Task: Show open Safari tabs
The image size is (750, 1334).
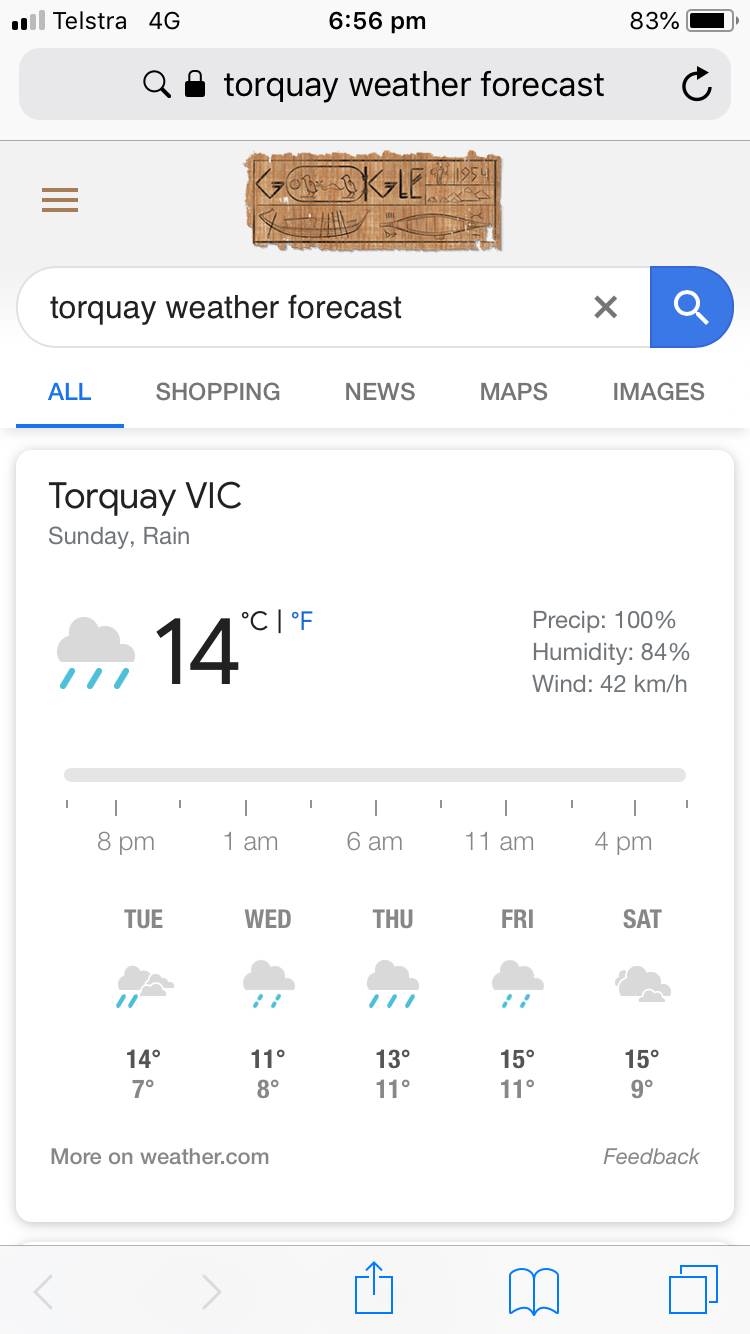Action: coord(692,1289)
